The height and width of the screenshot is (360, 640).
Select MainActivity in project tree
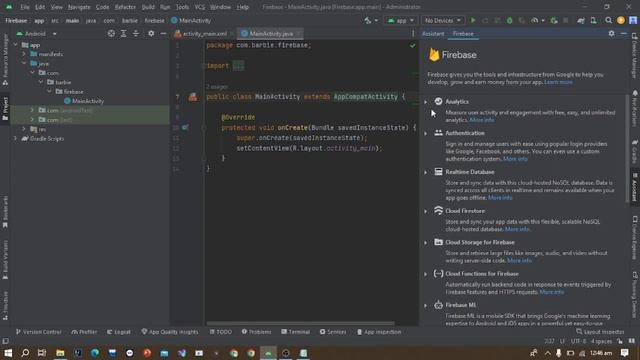tap(84, 101)
